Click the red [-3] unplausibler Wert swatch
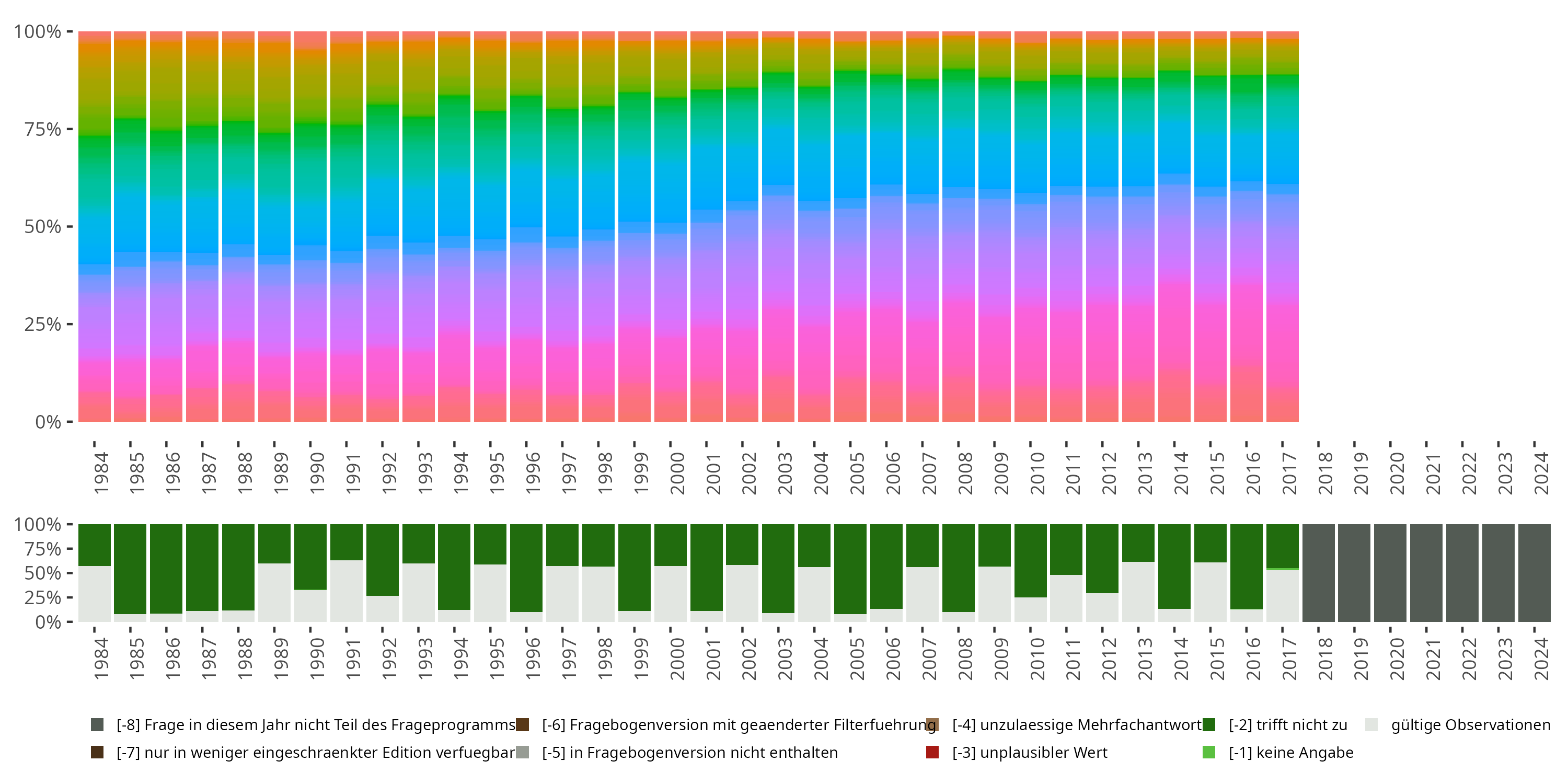This screenshot has width=1568, height=784. 932,752
